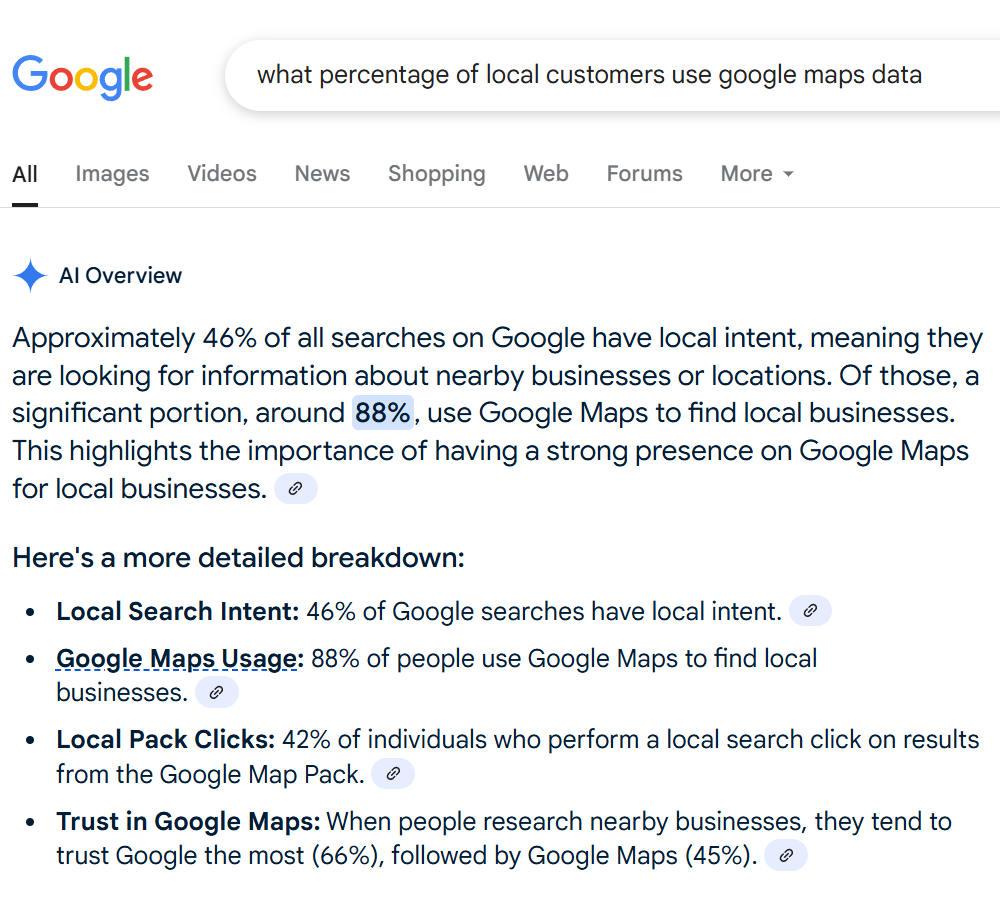The height and width of the screenshot is (921, 1000).
Task: Click the Google logo
Action: pos(83,77)
